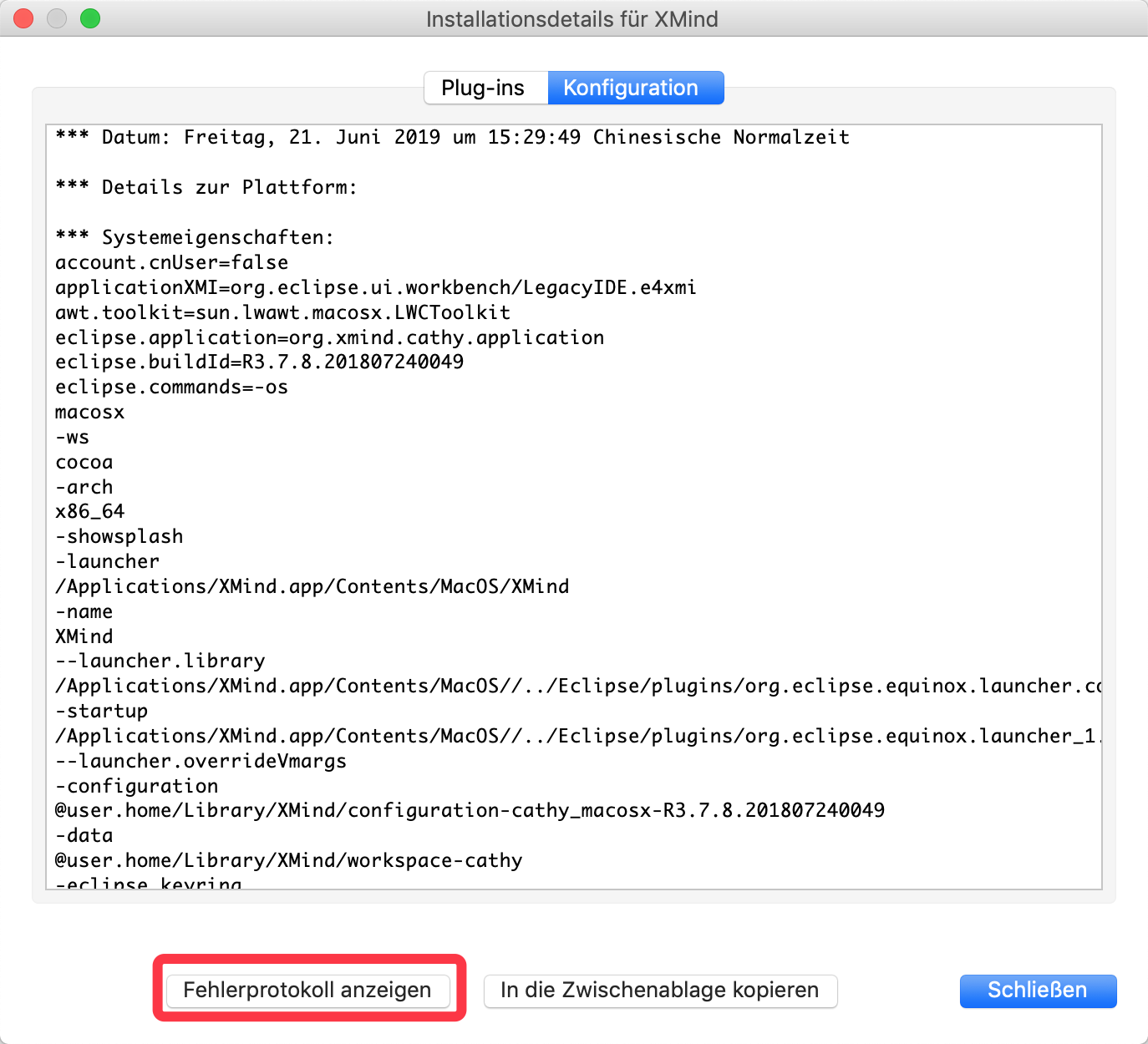Click '/Applications/XMind.app/Contents/MacOS/XMind' path line

pos(312,586)
